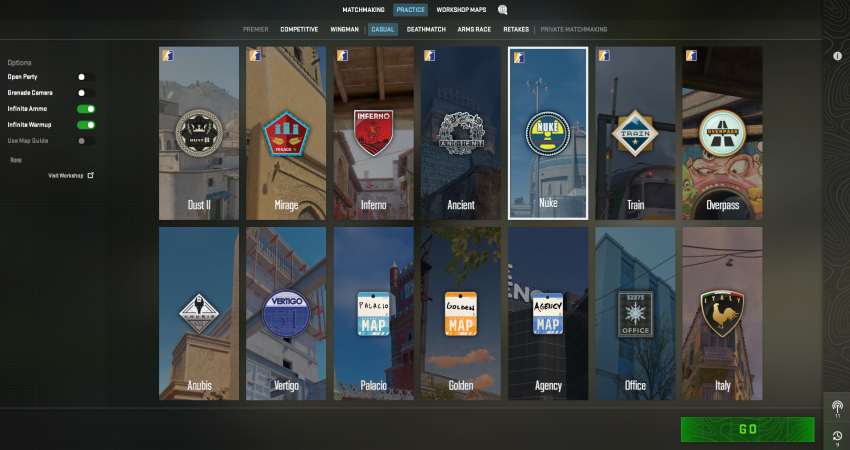Viewport: 850px width, 450px height.
Task: Disable the Infinite Ammo toggle
Action: 86,108
